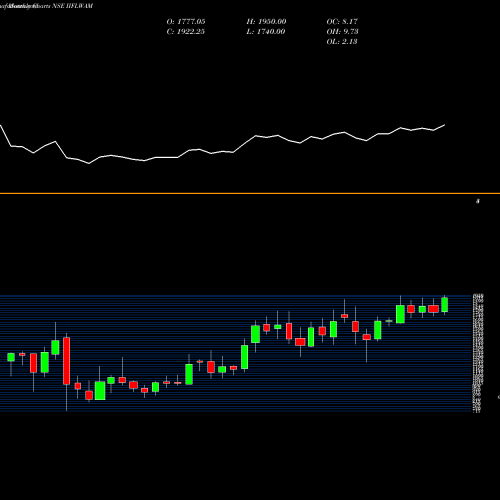Select the tall red candle with long lower wick
This screenshot has height=500, width=500.
67,361
